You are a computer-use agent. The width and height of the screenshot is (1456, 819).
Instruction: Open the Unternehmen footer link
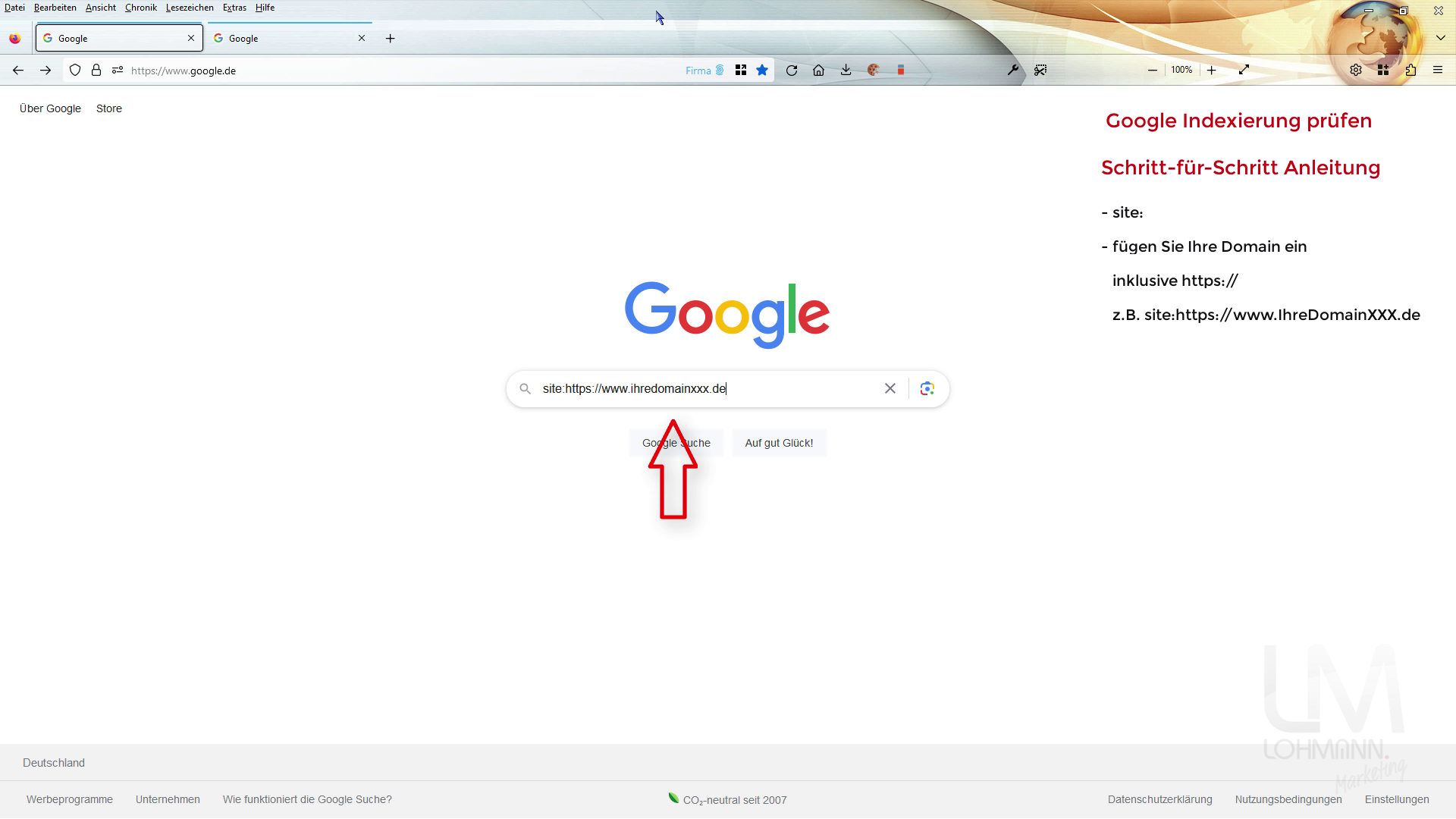168,799
